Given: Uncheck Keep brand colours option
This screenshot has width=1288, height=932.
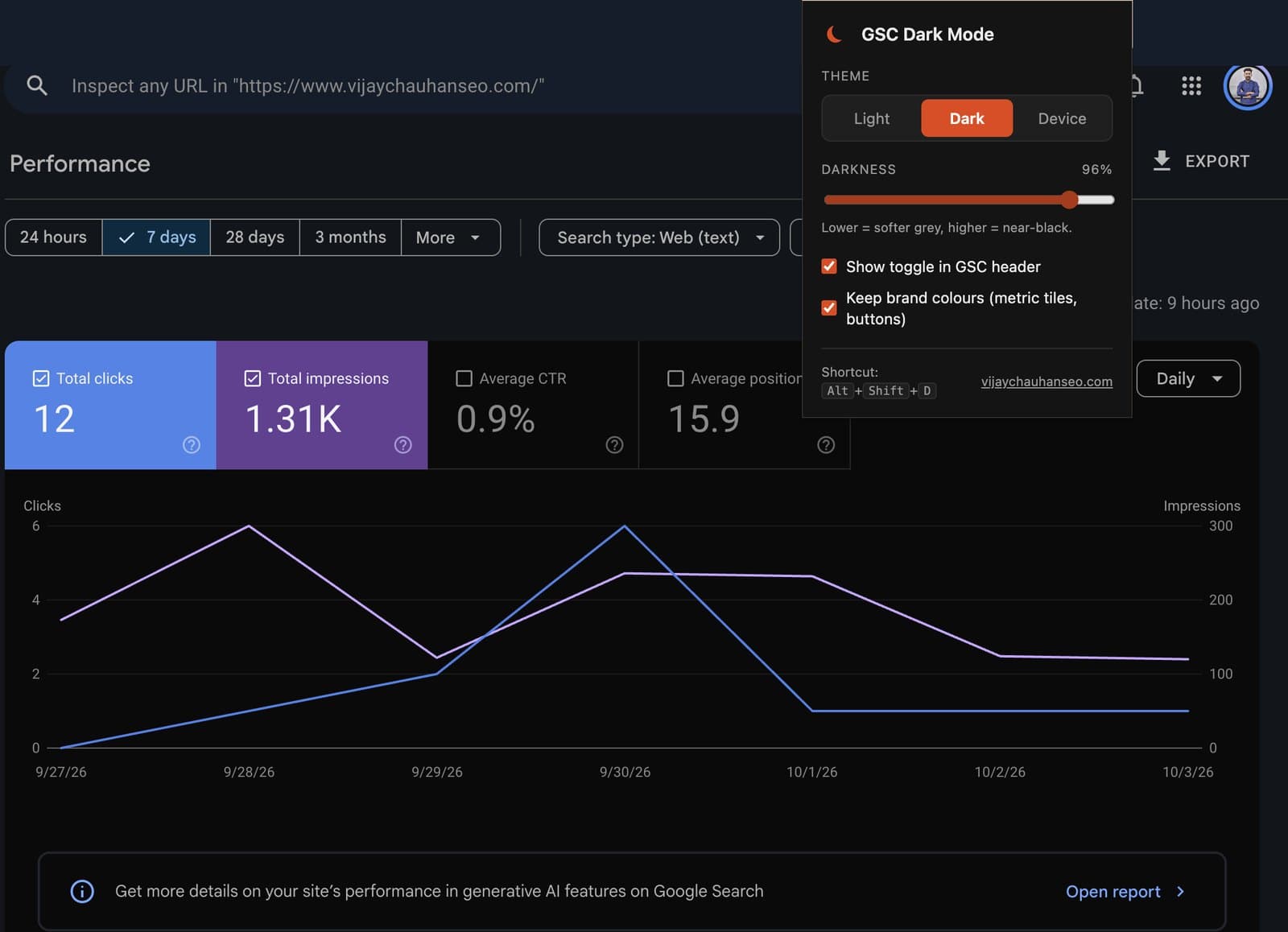Looking at the screenshot, I should (829, 308).
